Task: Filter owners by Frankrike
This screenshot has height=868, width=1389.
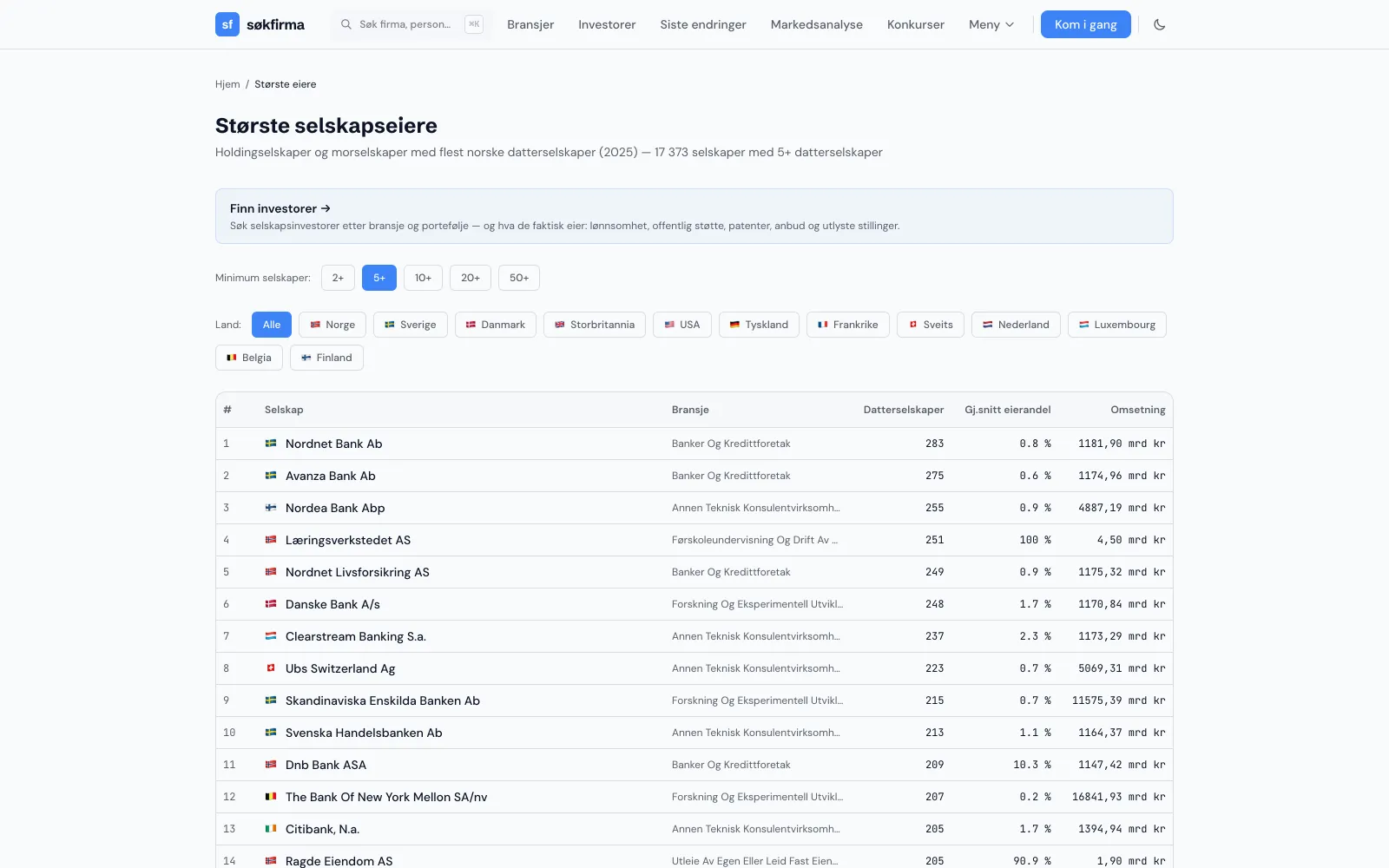Action: 848,325
